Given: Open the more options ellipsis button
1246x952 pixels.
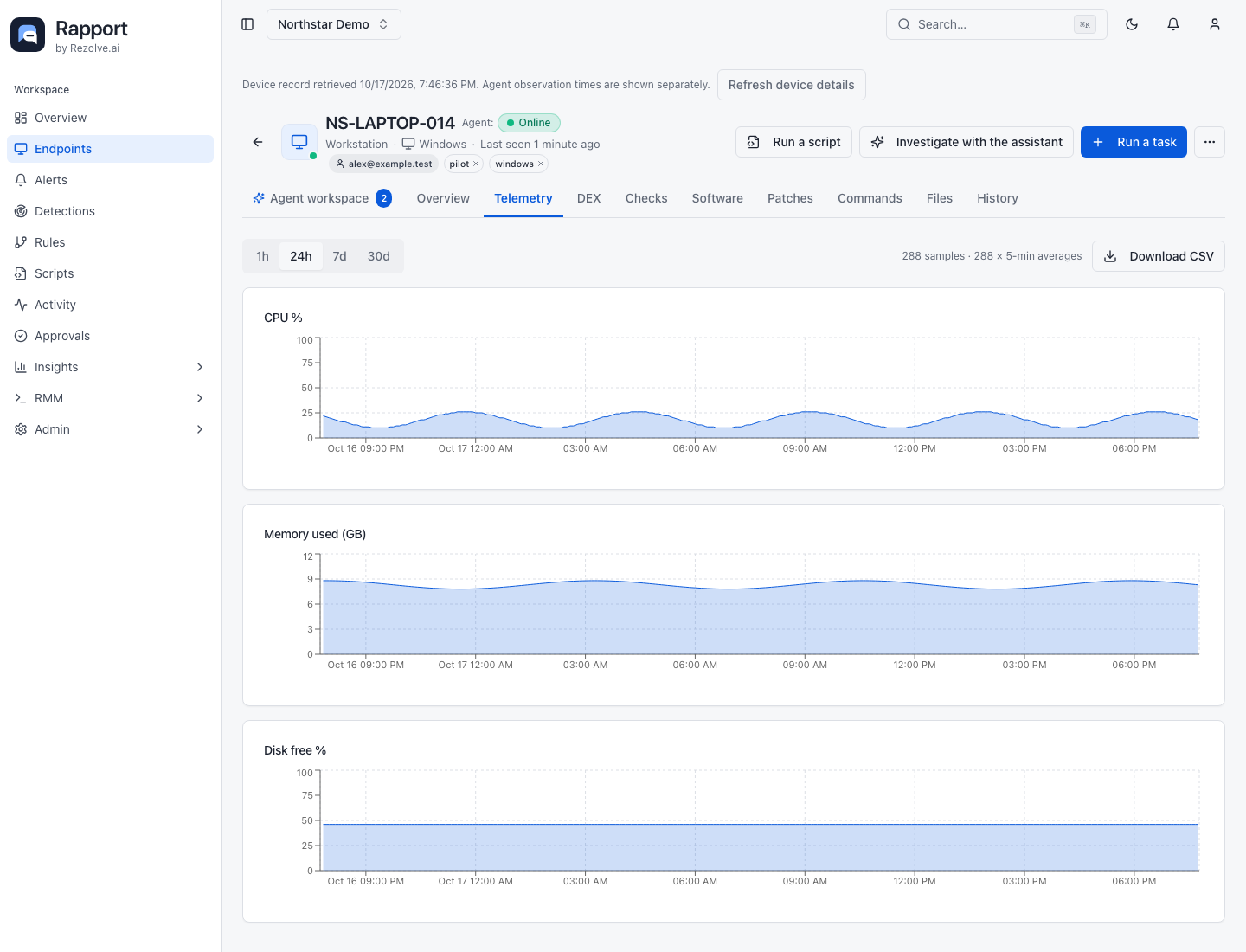Looking at the screenshot, I should (x=1210, y=142).
